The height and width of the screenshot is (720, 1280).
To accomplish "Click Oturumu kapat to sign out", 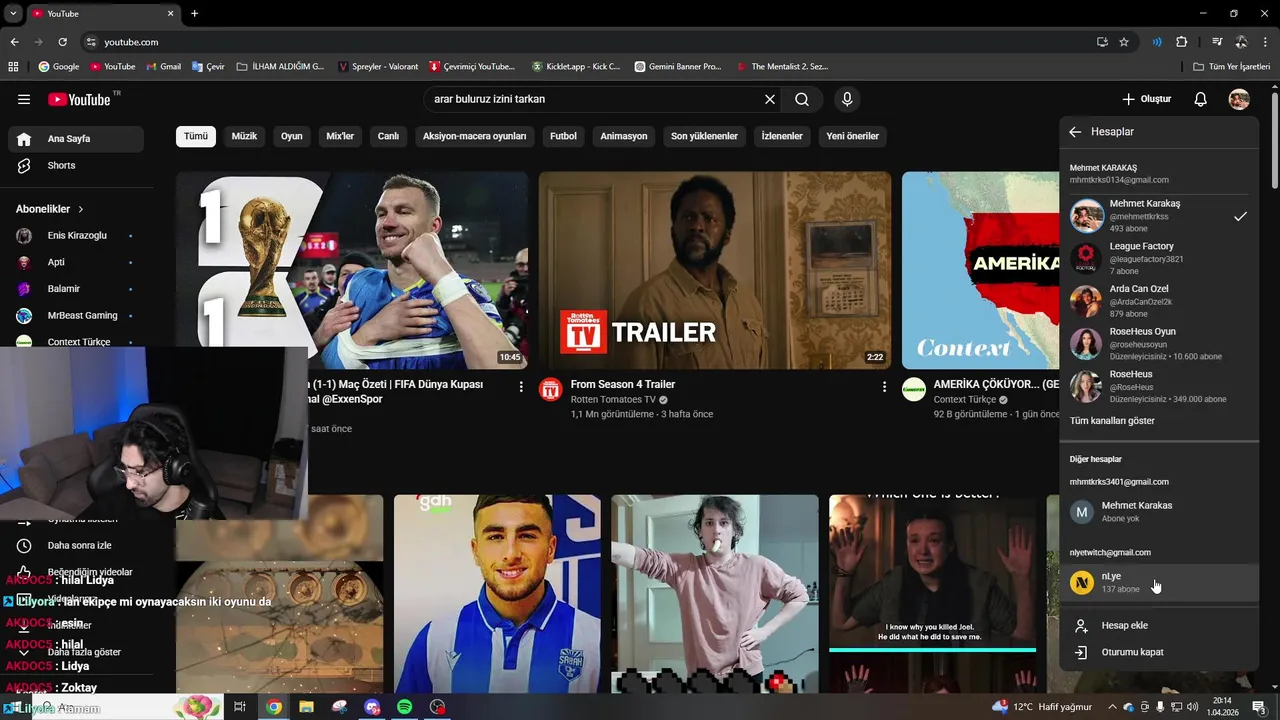I will coord(1159,652).
